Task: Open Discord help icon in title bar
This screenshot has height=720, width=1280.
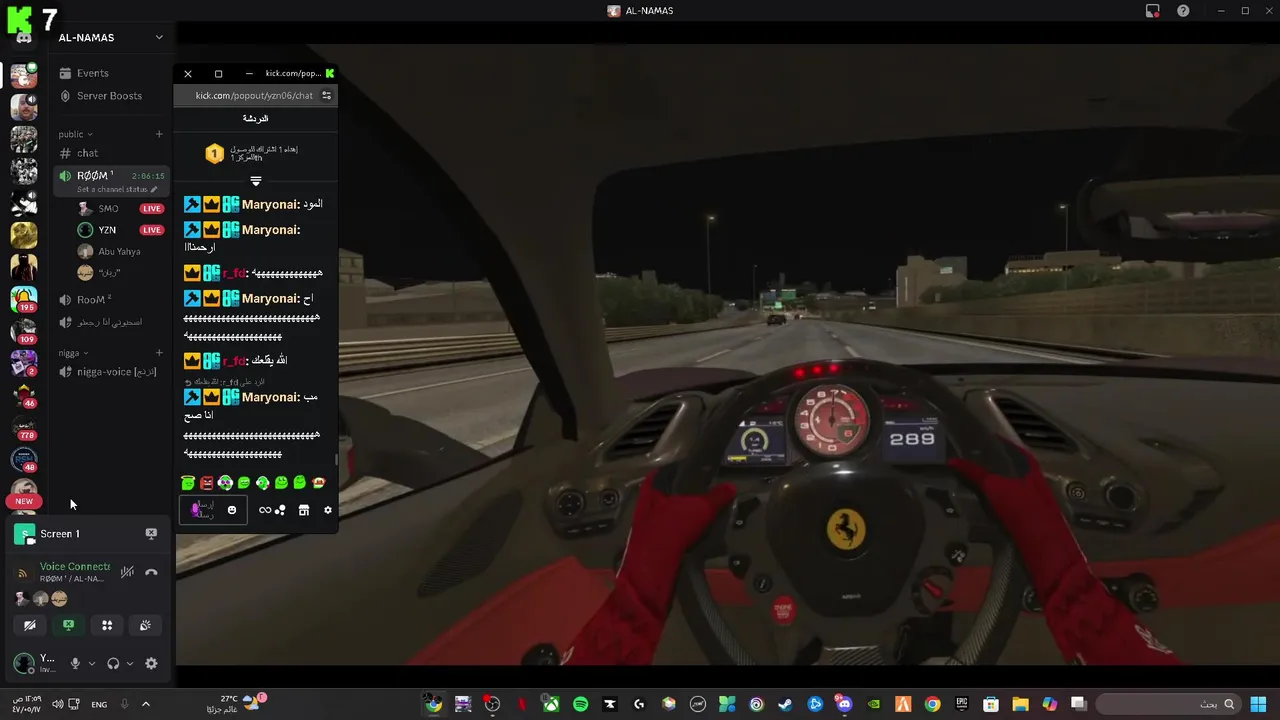Action: 1183,11
